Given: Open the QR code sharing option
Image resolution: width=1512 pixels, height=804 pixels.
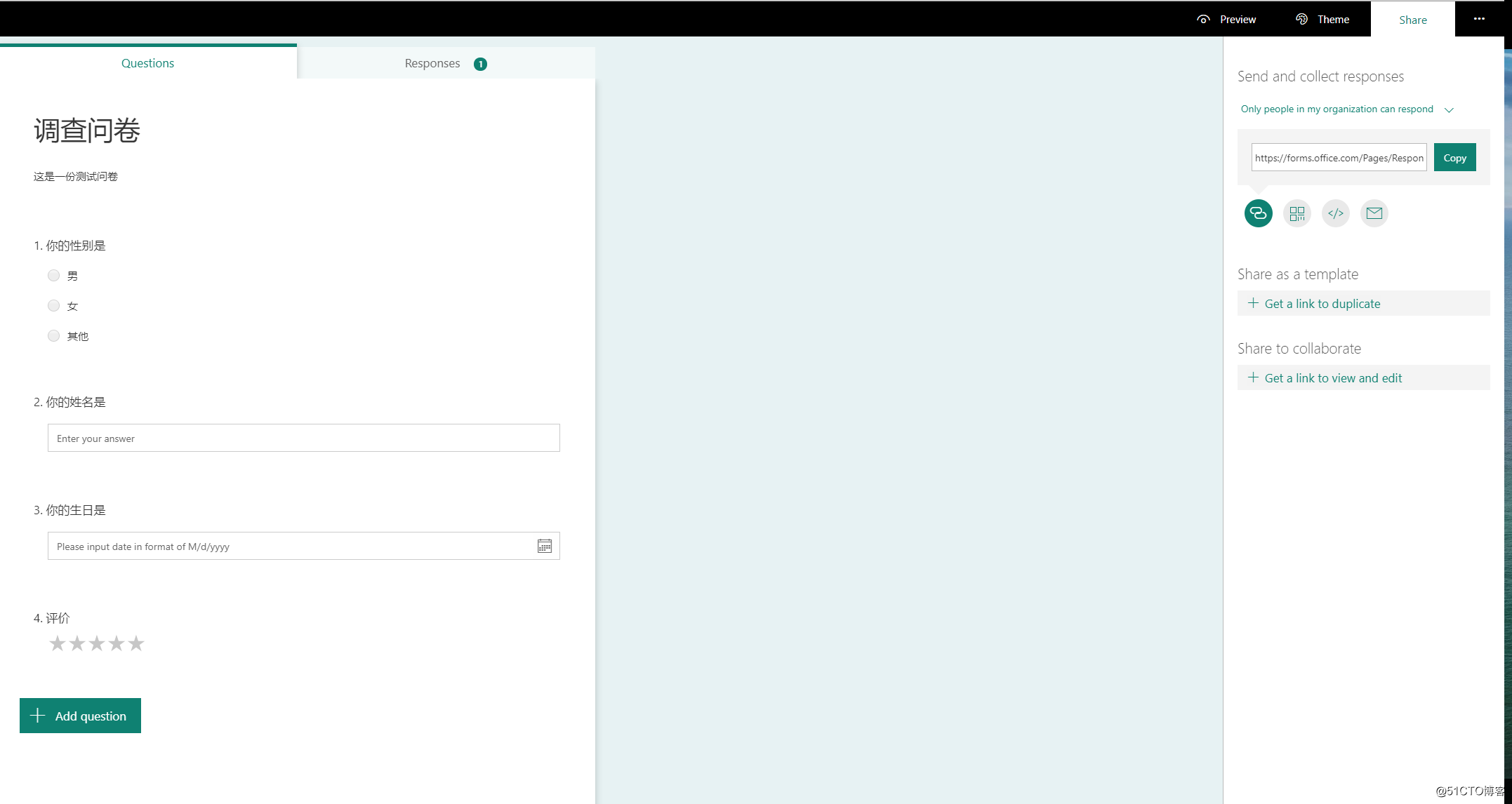Looking at the screenshot, I should [1297, 213].
